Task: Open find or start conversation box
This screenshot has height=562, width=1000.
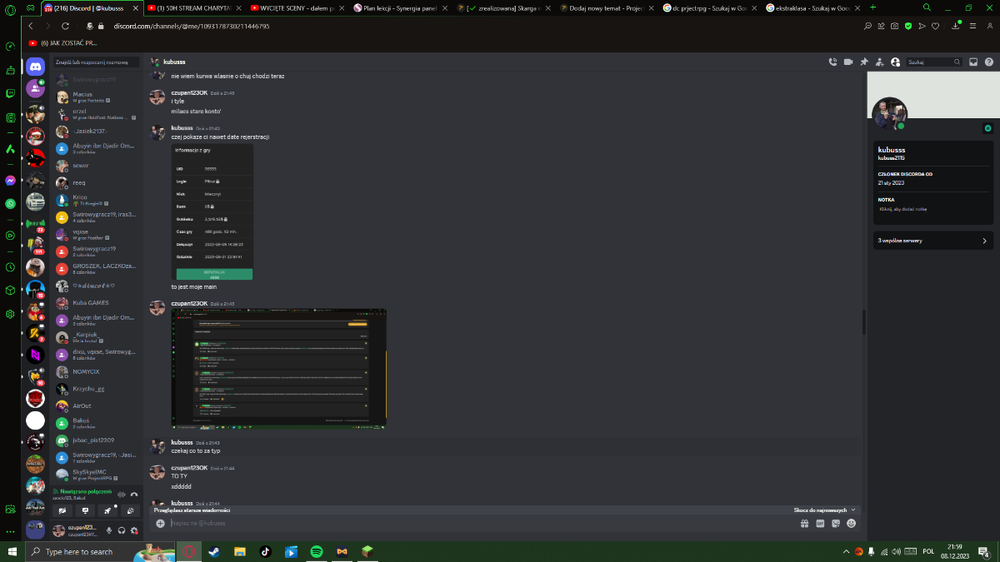Action: 97,63
